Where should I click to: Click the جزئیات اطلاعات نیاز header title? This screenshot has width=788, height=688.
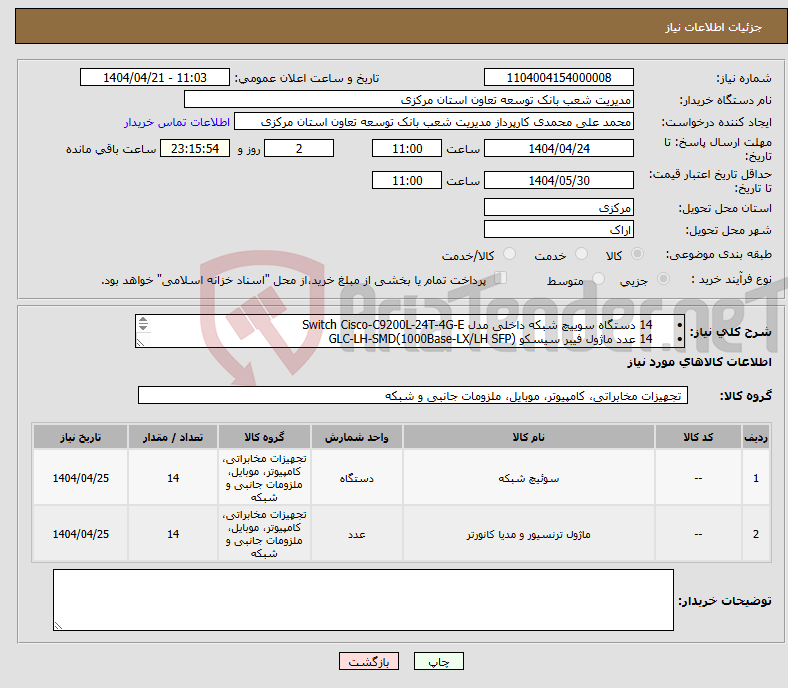[714, 27]
